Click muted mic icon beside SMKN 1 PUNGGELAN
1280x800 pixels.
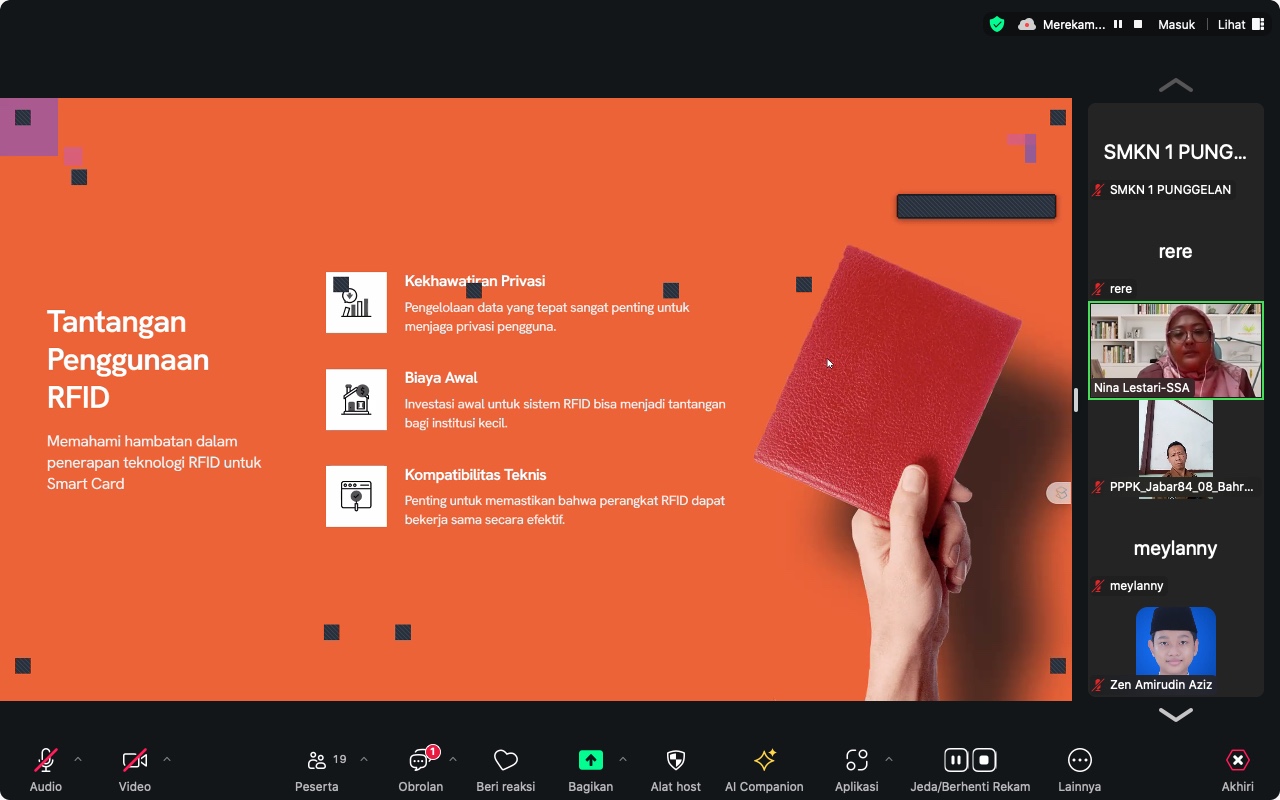[1099, 190]
